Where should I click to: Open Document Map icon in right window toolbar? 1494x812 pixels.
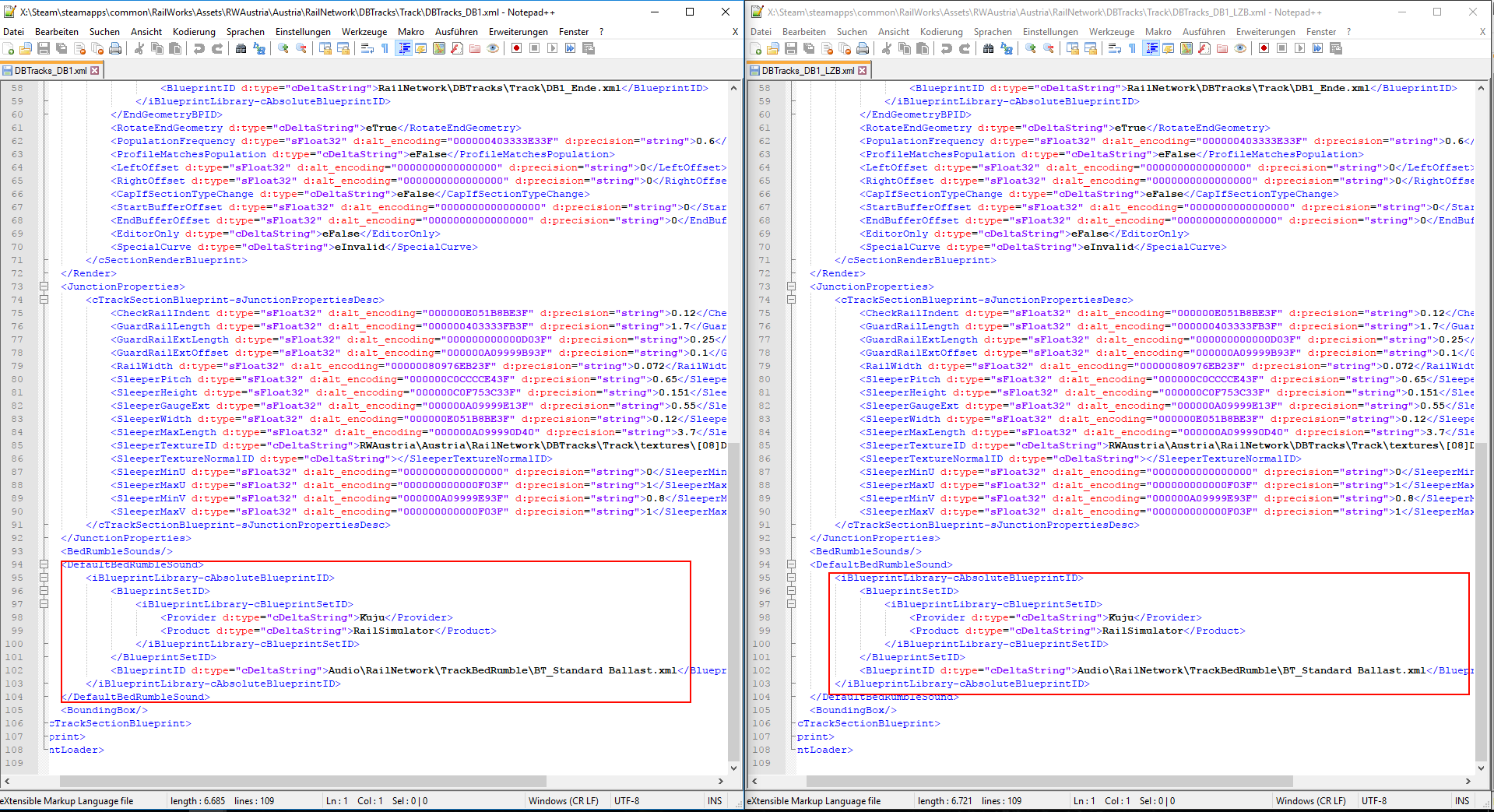(1186, 48)
